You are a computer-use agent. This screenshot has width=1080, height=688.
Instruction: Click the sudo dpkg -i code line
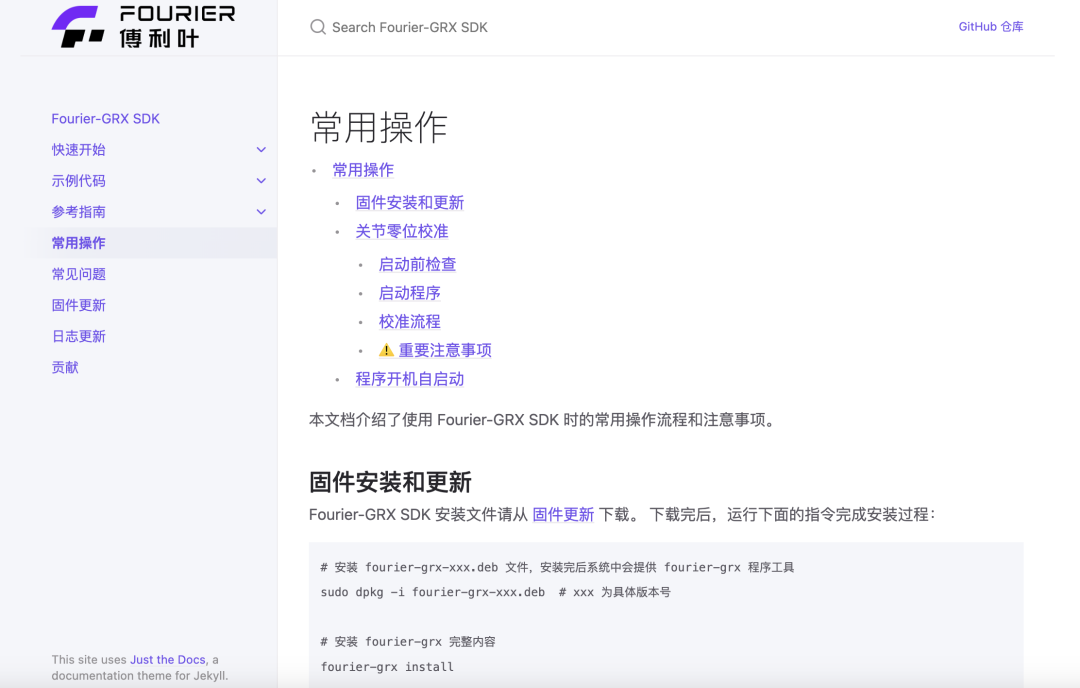point(495,592)
